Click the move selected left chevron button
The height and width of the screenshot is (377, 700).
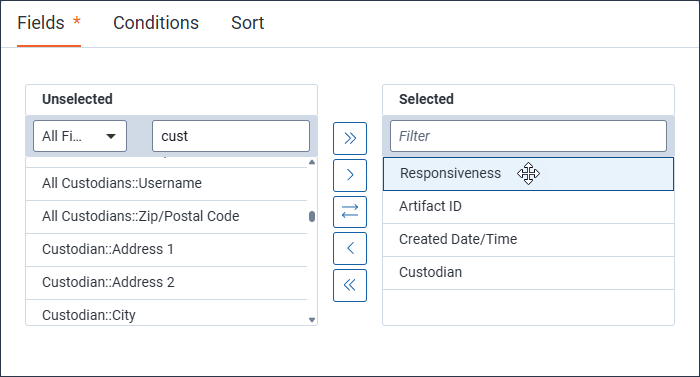[x=350, y=248]
